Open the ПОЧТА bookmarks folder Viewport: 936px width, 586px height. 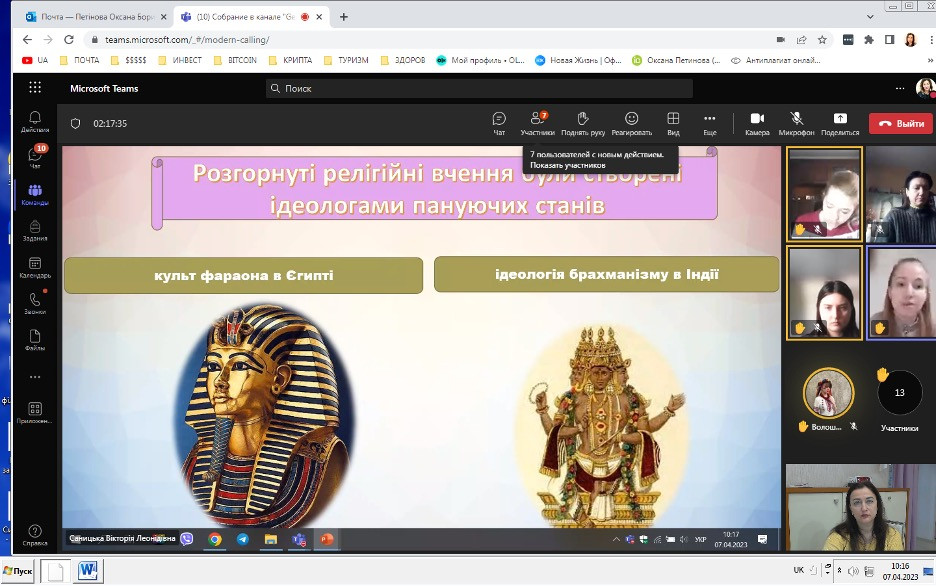[79, 60]
